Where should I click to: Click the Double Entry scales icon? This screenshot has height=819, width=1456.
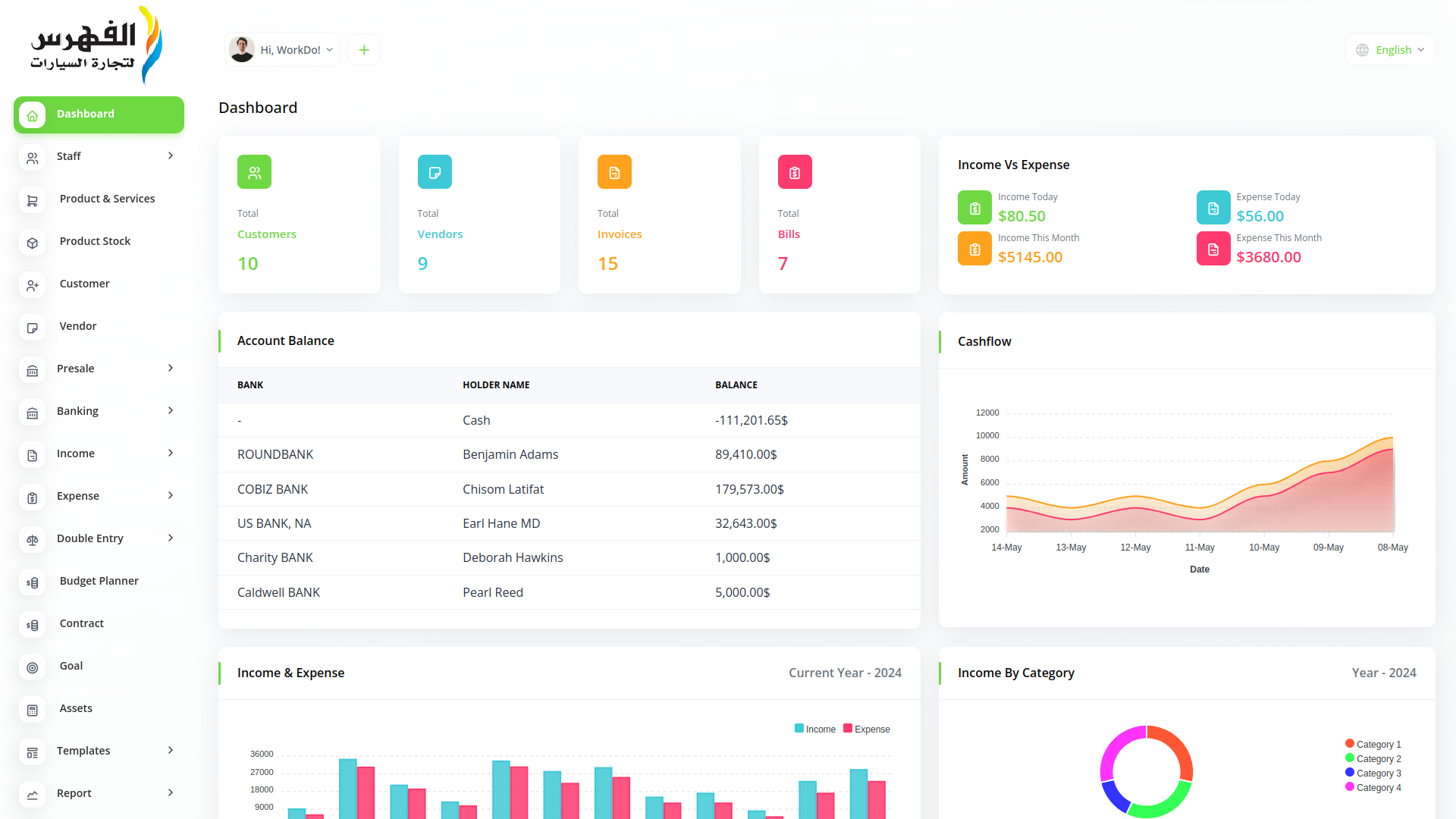32,540
